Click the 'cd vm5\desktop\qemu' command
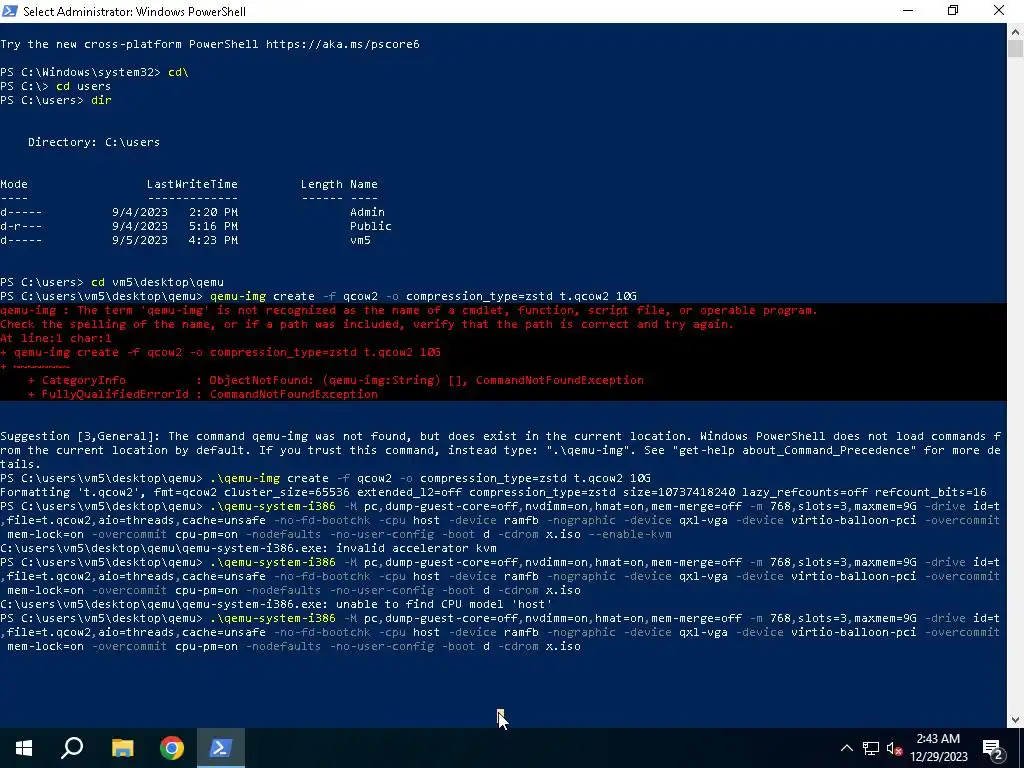1024x768 pixels. [157, 282]
